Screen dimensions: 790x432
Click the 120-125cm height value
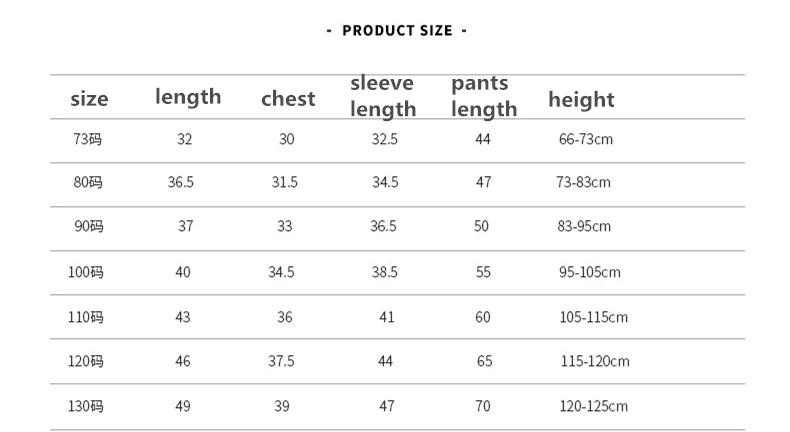594,406
